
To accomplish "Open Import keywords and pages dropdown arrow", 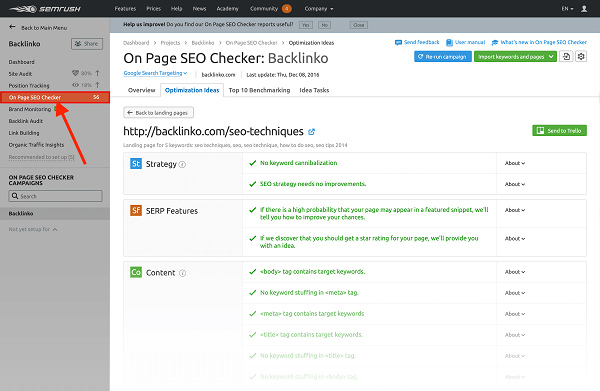I will click(551, 57).
